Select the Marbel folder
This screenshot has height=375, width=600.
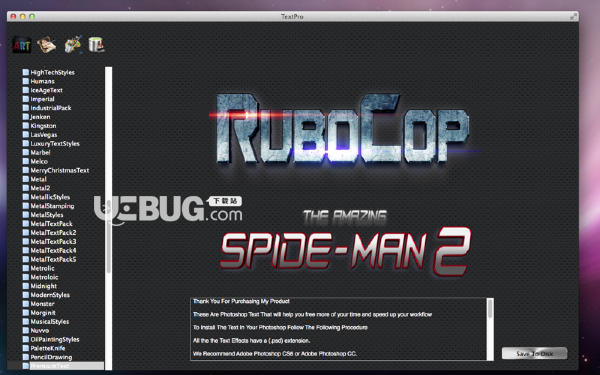point(36,152)
